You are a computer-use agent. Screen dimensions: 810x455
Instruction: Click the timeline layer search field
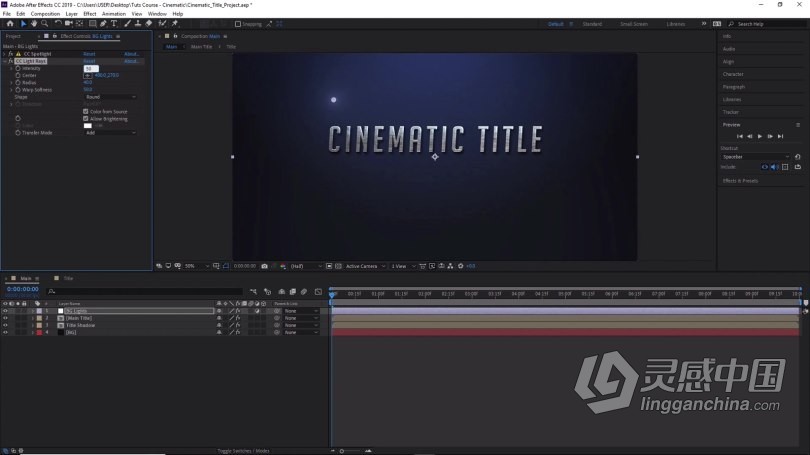(145, 292)
